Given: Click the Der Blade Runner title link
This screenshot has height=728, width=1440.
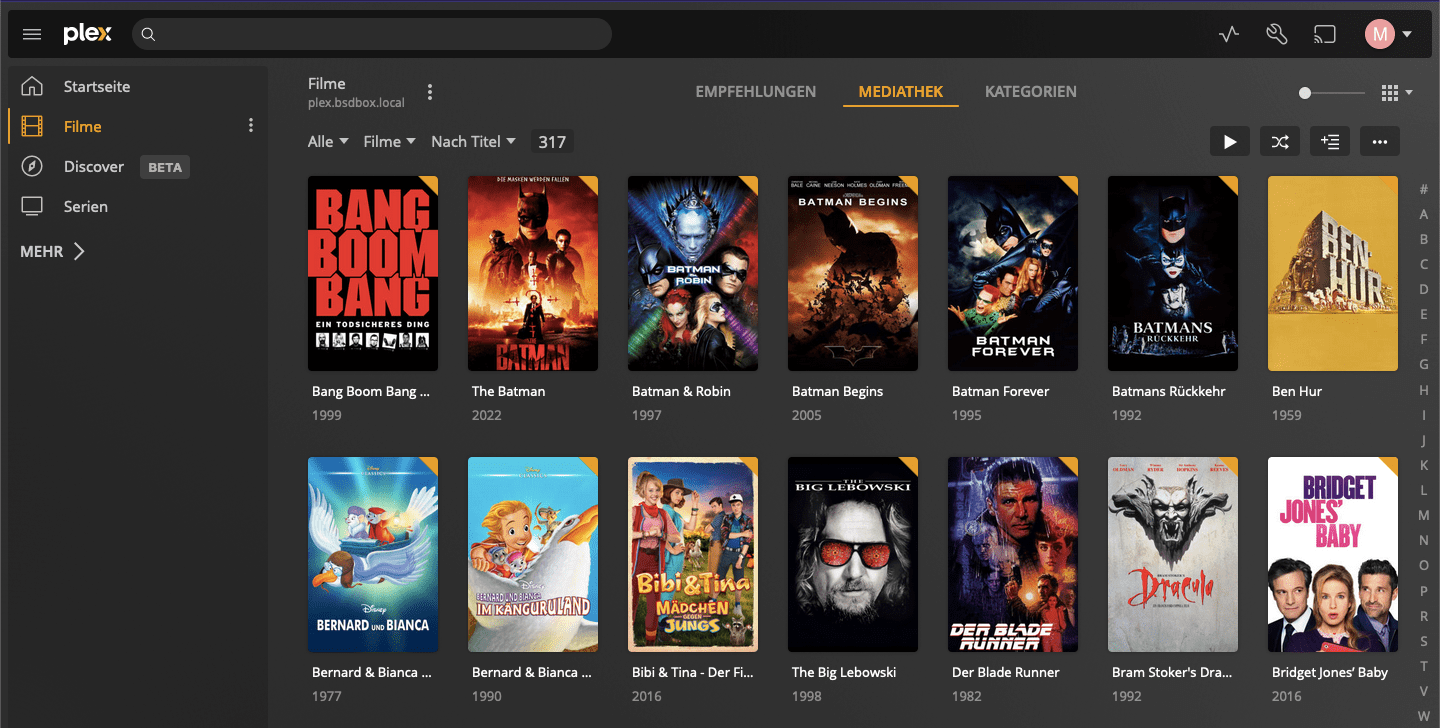Looking at the screenshot, I should click(x=1006, y=672).
